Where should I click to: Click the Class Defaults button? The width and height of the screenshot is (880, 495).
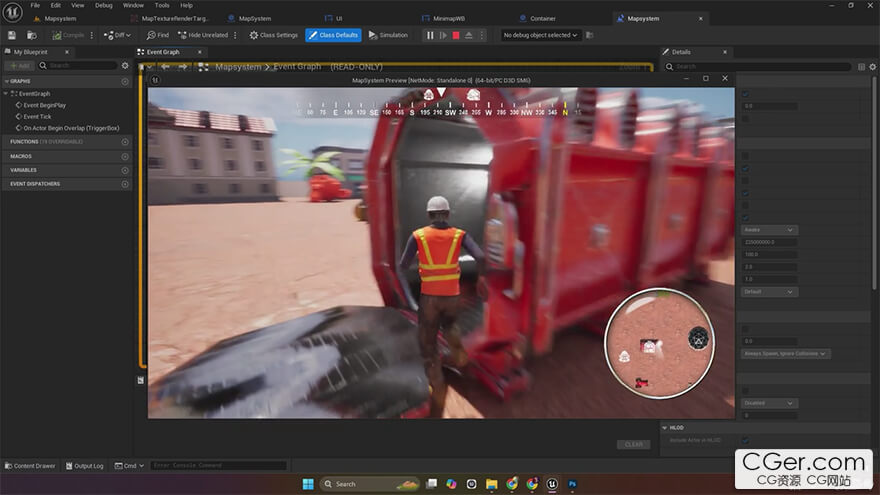pyautogui.click(x=333, y=35)
